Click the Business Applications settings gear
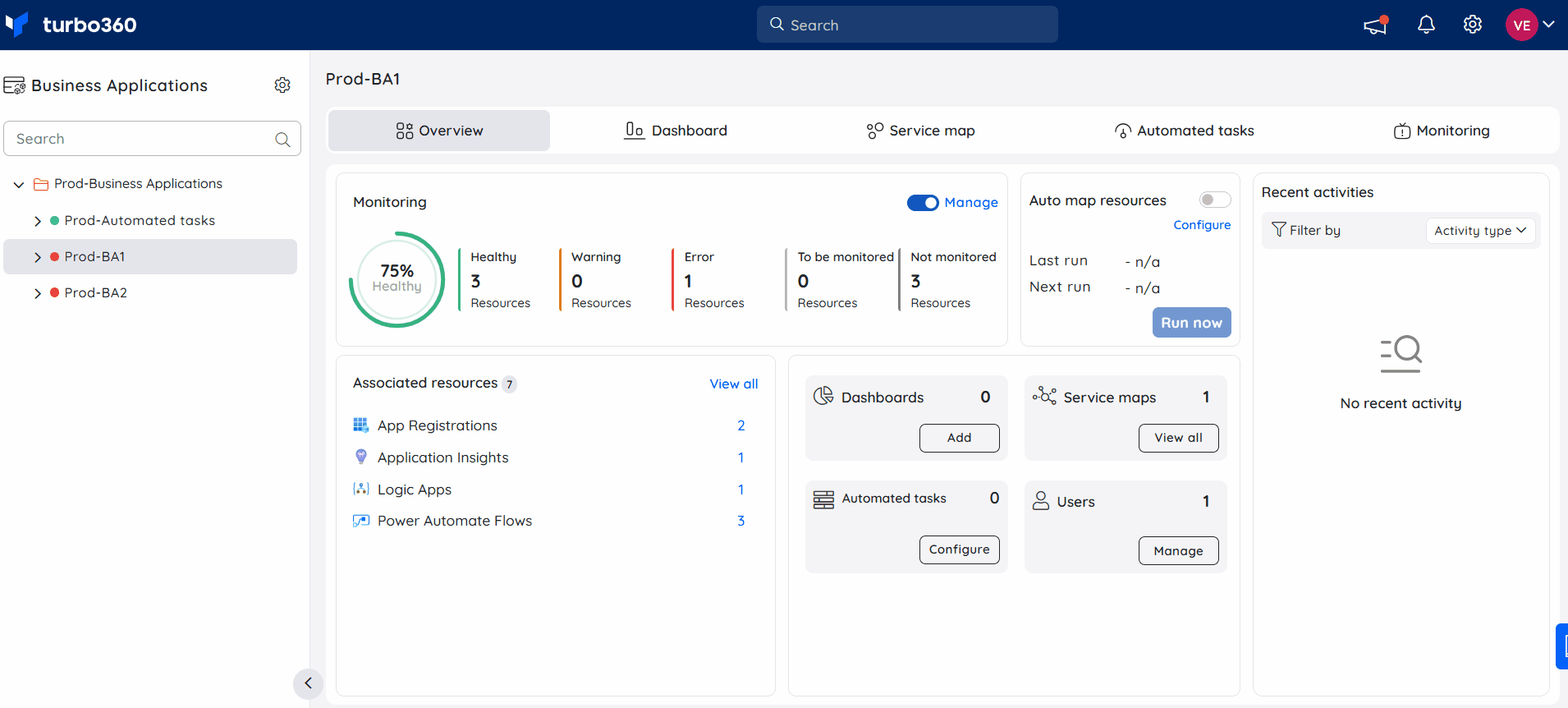The height and width of the screenshot is (708, 1568). [282, 85]
